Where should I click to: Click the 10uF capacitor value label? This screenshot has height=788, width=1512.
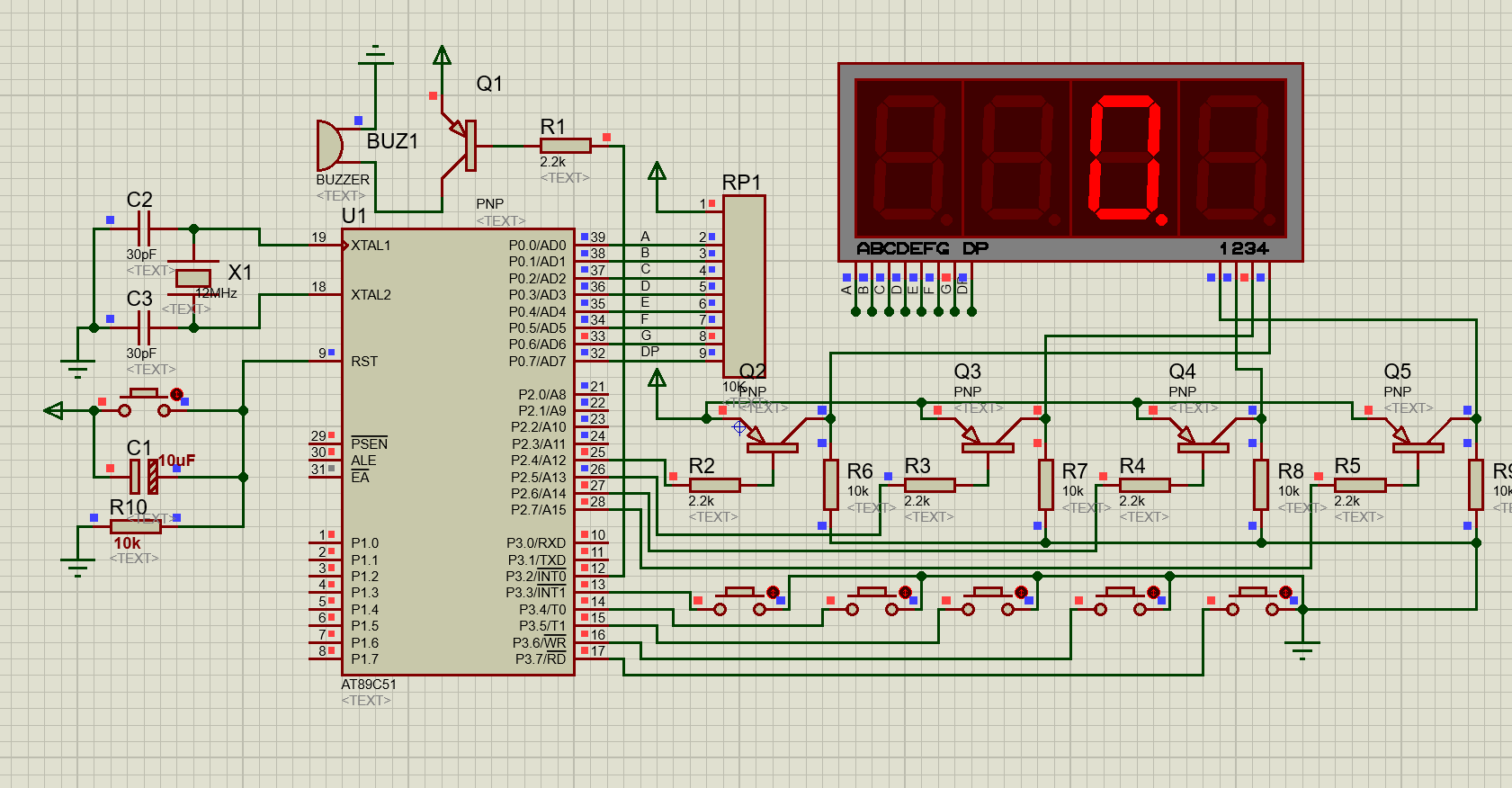176,461
